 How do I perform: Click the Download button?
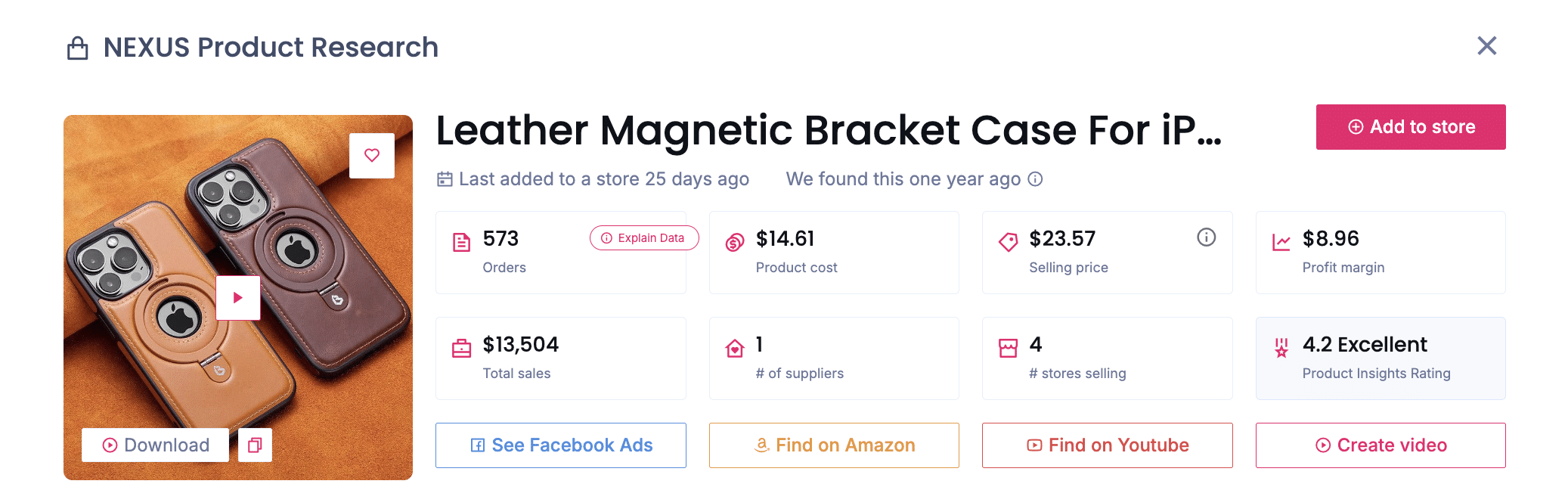(156, 445)
